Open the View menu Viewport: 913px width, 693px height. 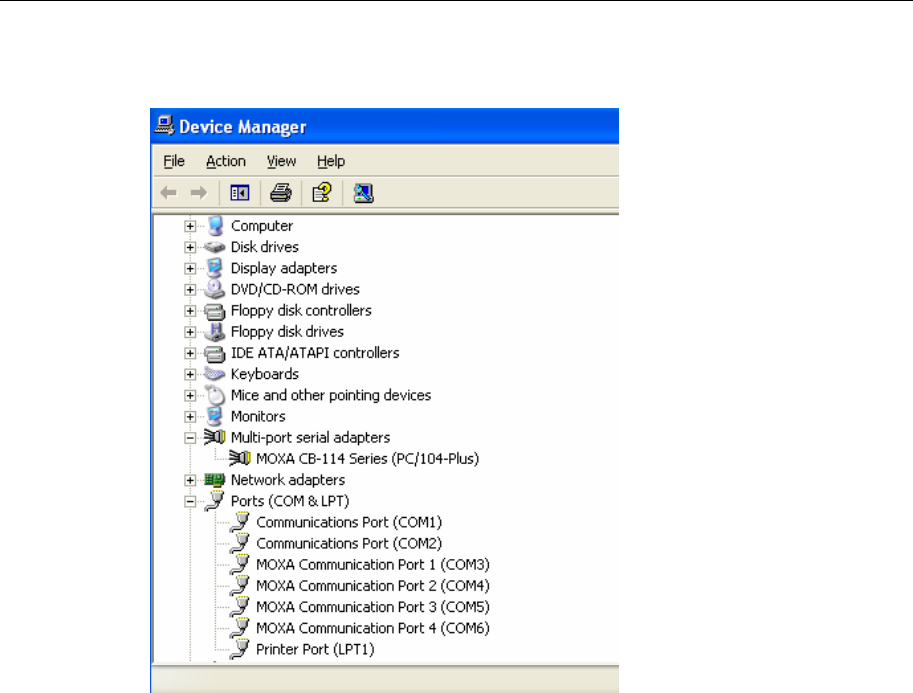click(x=281, y=161)
